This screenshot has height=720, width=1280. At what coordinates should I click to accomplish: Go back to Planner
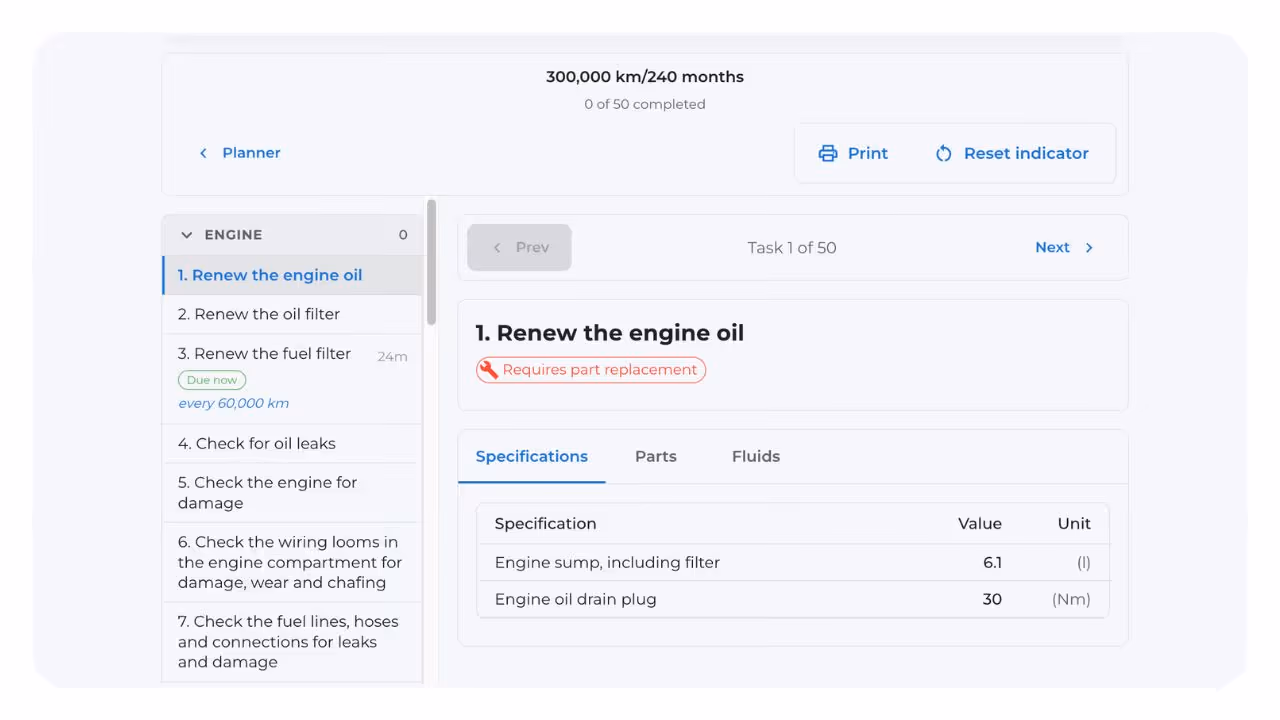pos(239,153)
